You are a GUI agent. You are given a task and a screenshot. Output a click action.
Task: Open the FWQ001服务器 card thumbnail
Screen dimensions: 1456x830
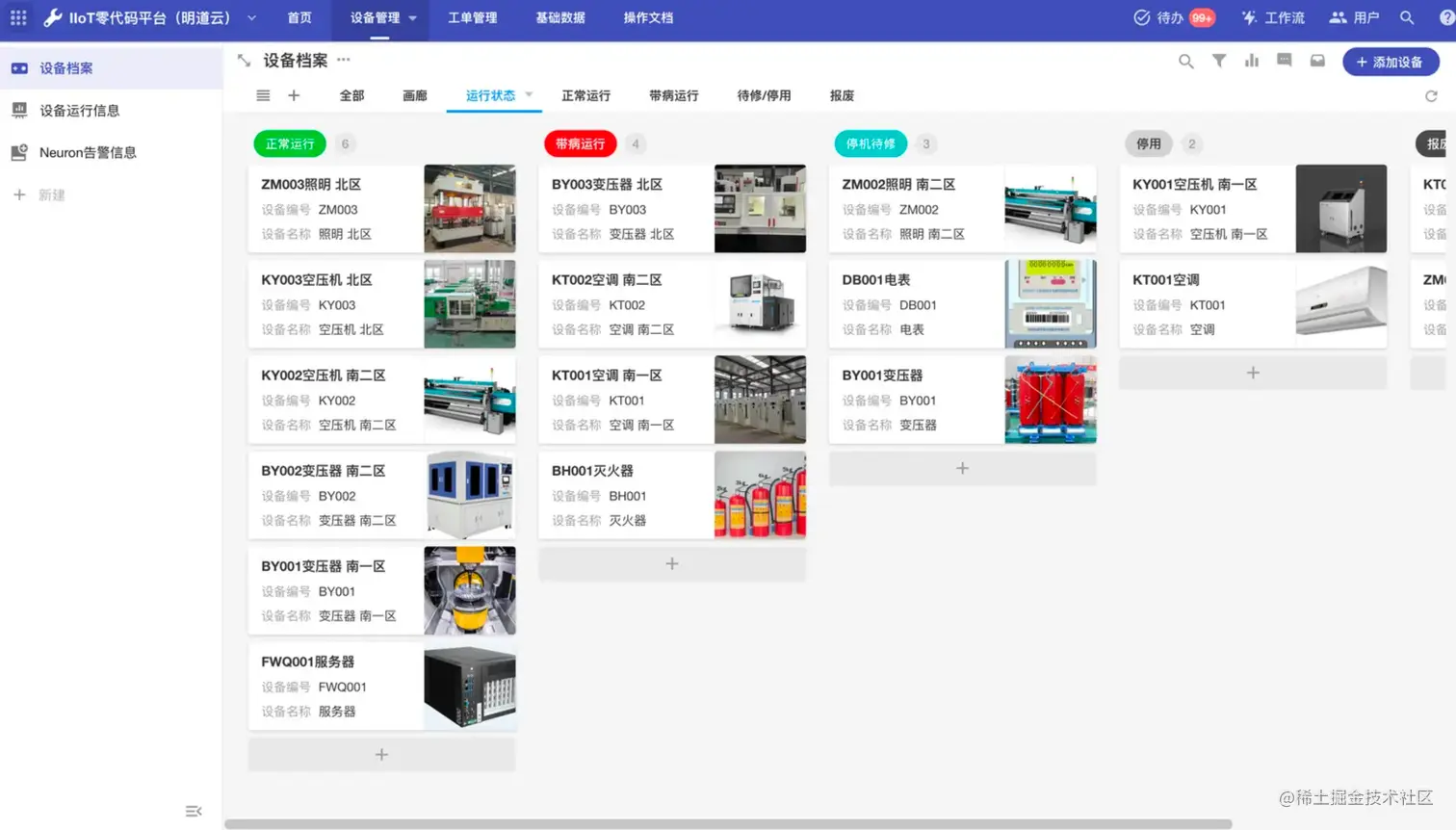click(470, 686)
